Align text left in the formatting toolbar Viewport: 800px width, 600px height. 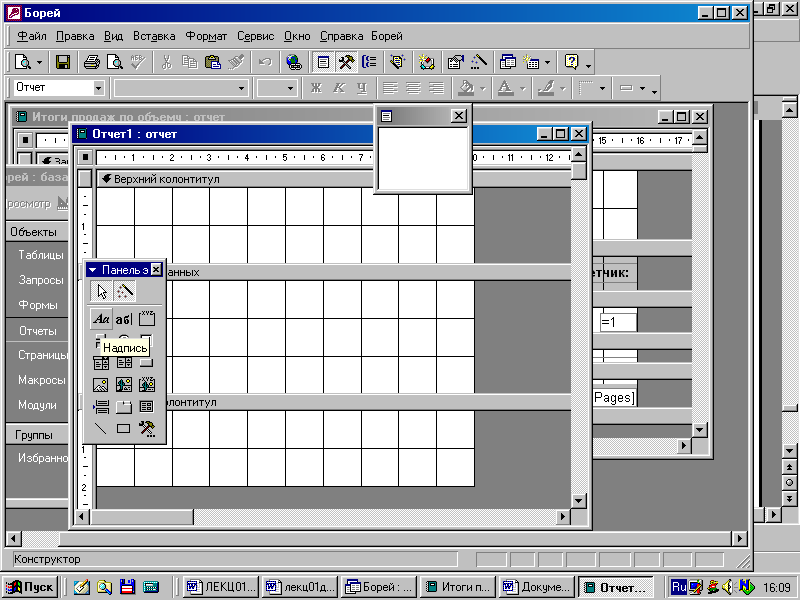pos(390,88)
